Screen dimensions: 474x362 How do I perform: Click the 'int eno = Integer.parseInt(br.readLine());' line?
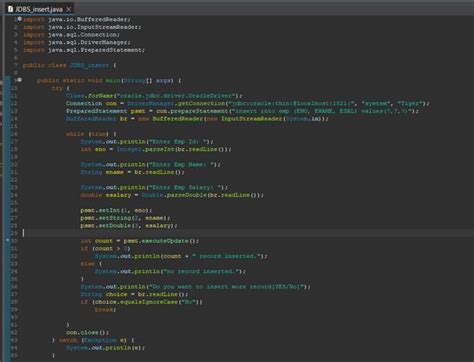pyautogui.click(x=156, y=149)
